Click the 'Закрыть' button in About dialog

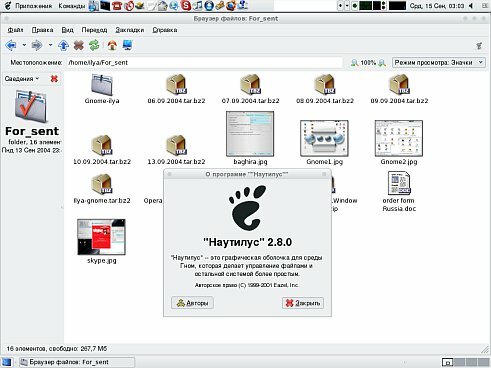303,303
